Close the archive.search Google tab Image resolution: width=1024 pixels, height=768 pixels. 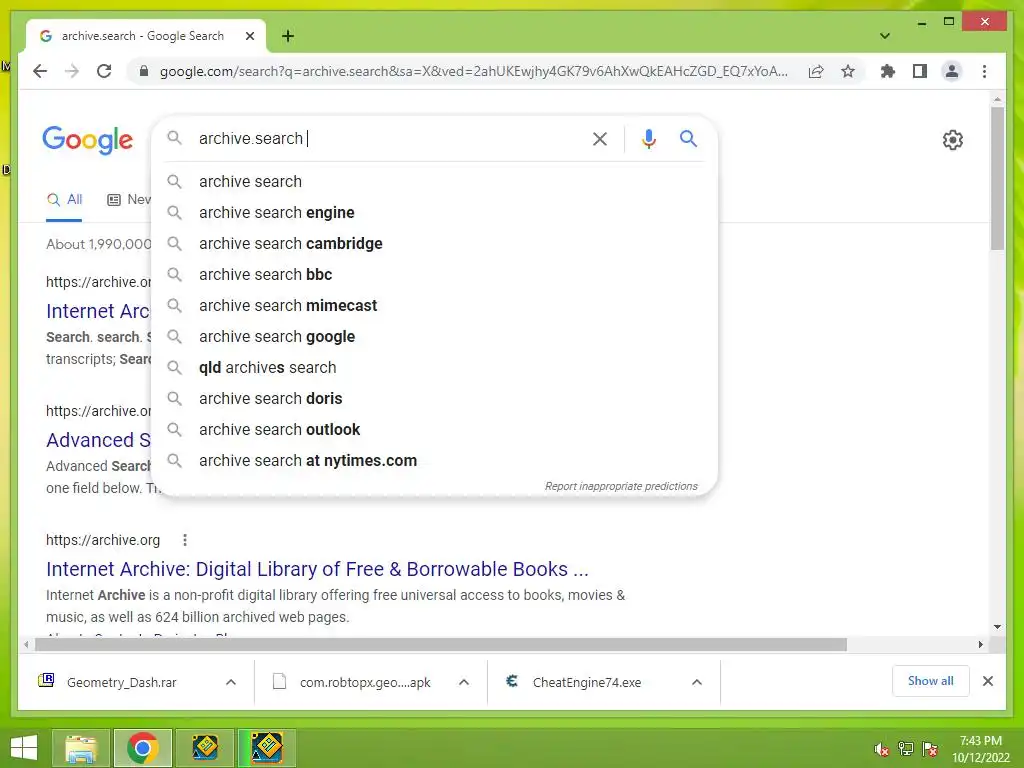click(x=249, y=36)
